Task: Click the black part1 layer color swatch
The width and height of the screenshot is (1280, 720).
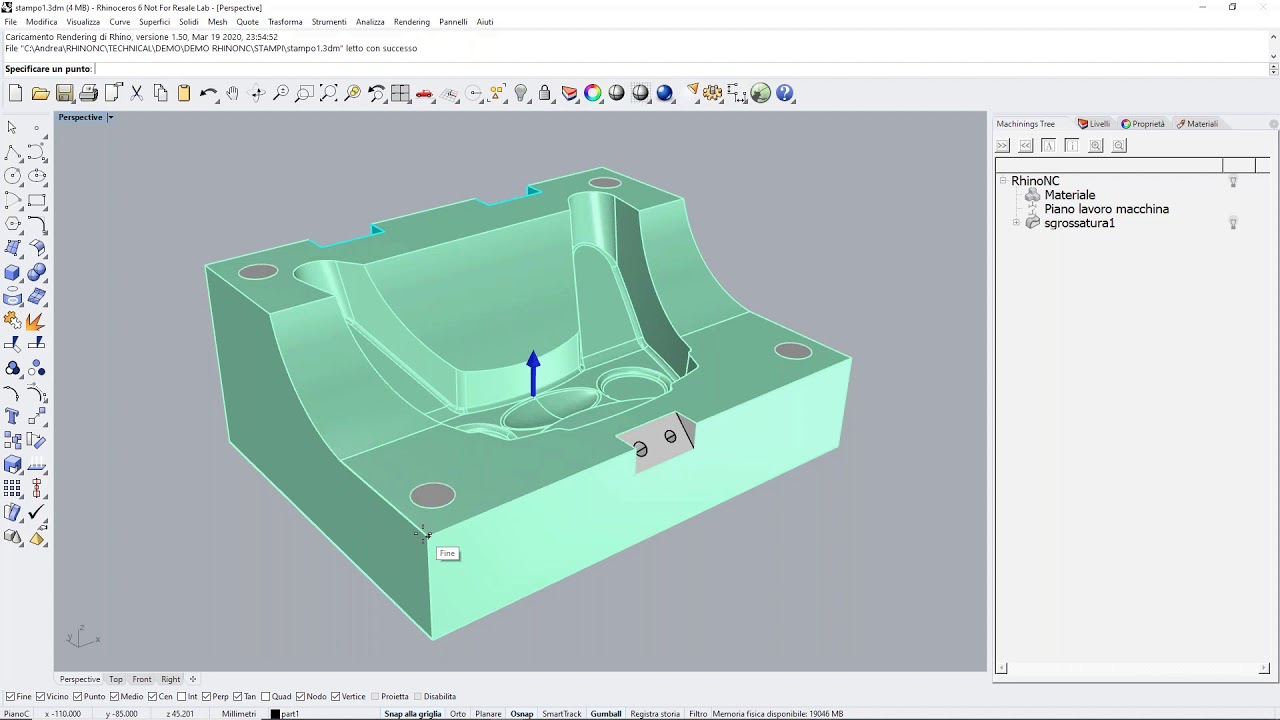Action: coord(276,714)
